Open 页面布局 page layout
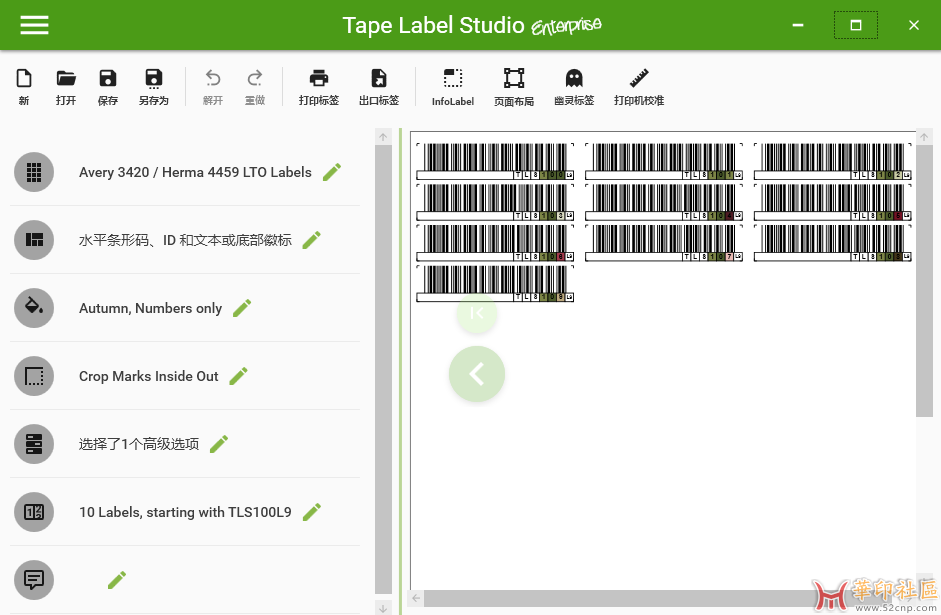This screenshot has height=615, width=941. (514, 87)
